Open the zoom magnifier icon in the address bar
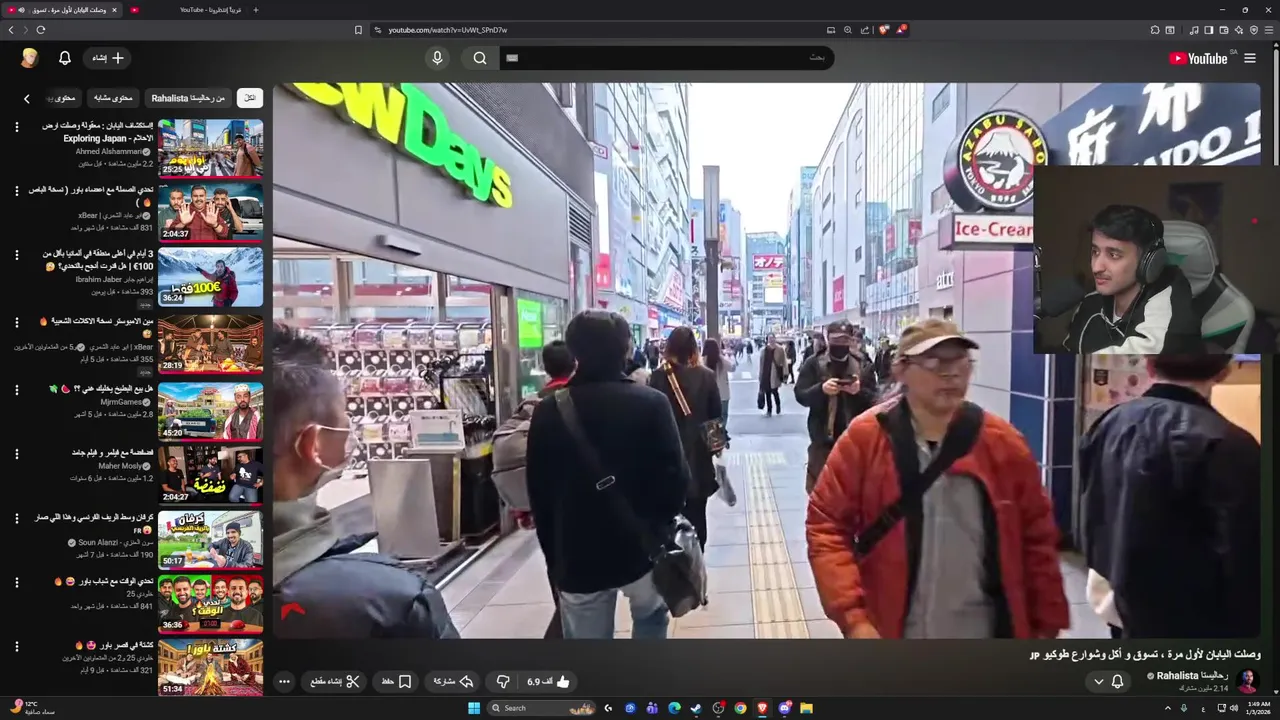Viewport: 1280px width, 720px height. click(x=848, y=30)
